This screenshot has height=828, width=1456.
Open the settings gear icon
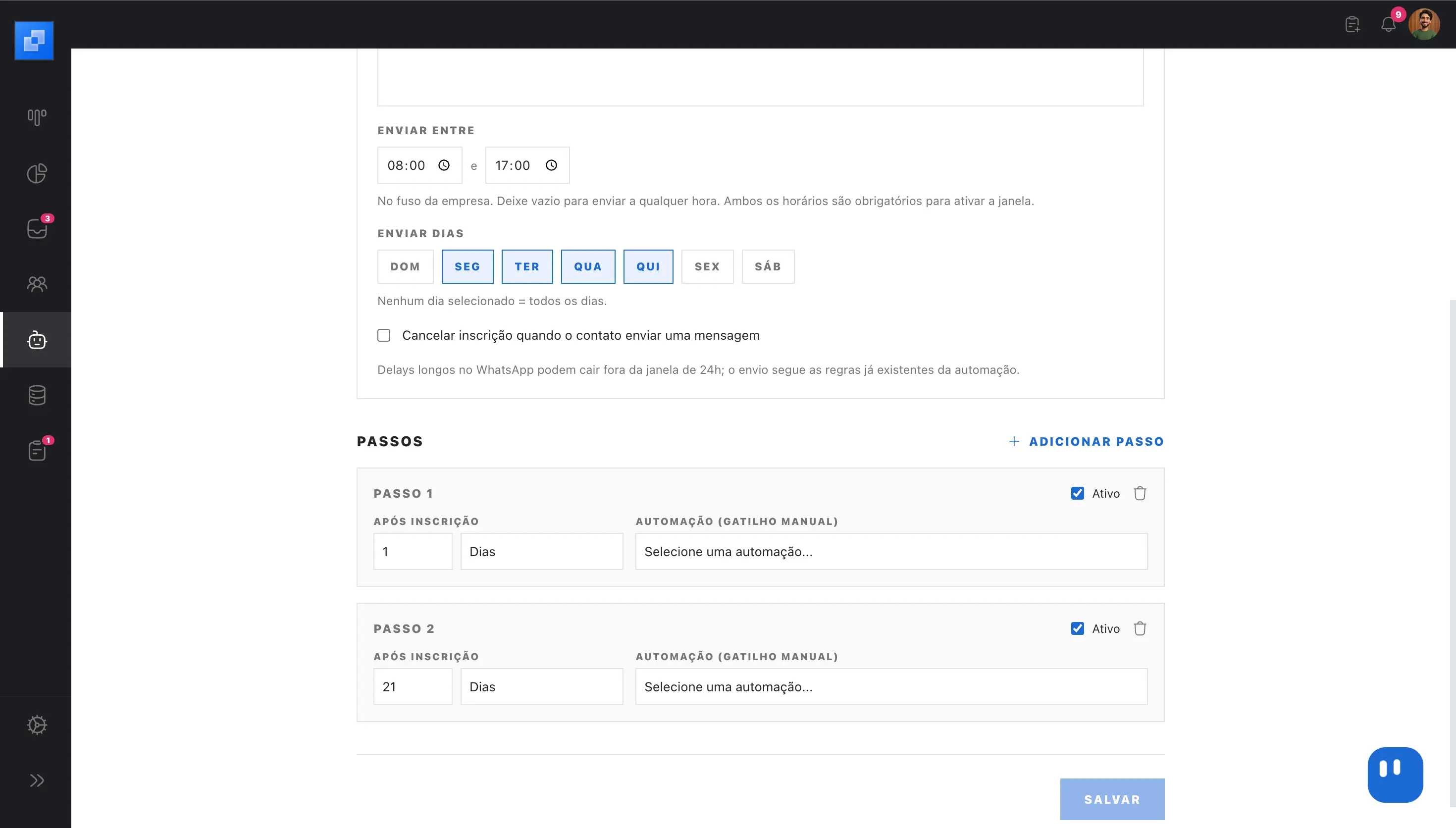[x=37, y=725]
